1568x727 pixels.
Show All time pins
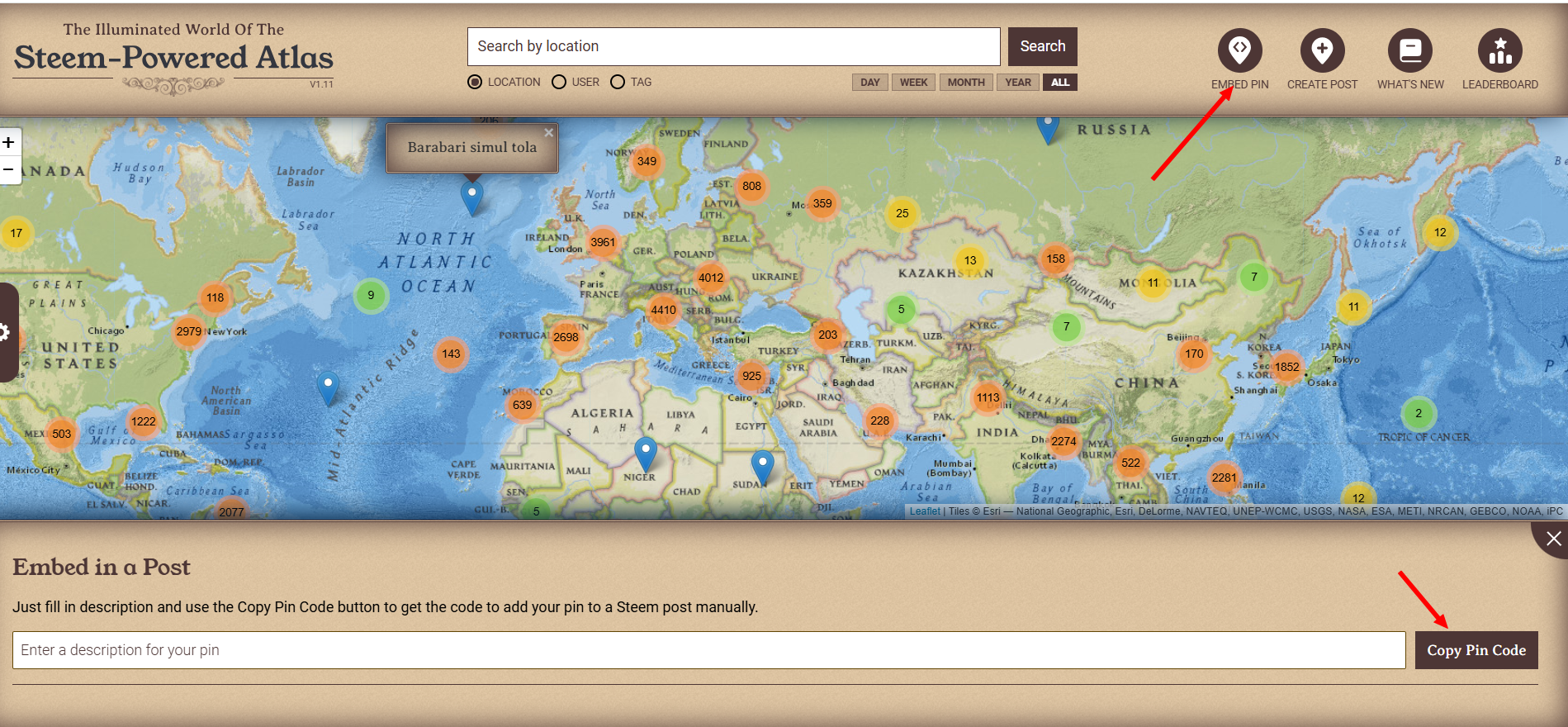click(x=1060, y=83)
